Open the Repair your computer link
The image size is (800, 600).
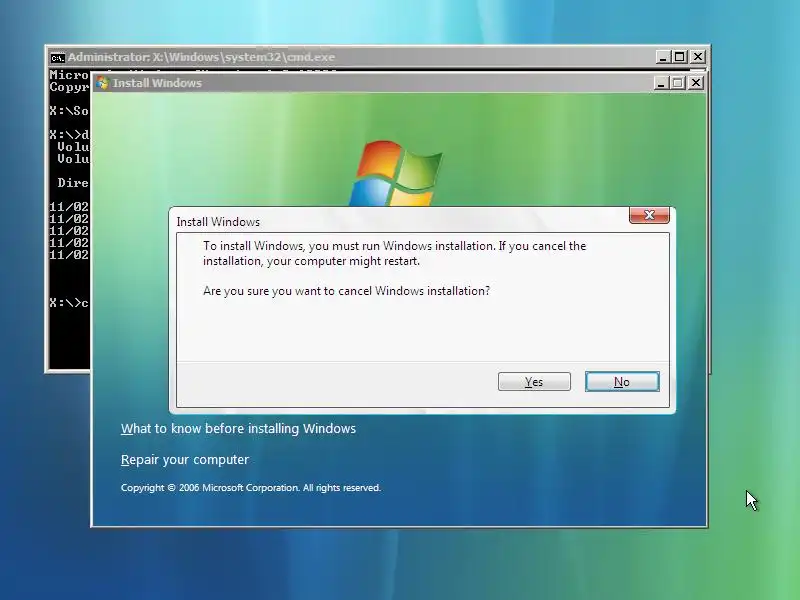[x=185, y=460]
